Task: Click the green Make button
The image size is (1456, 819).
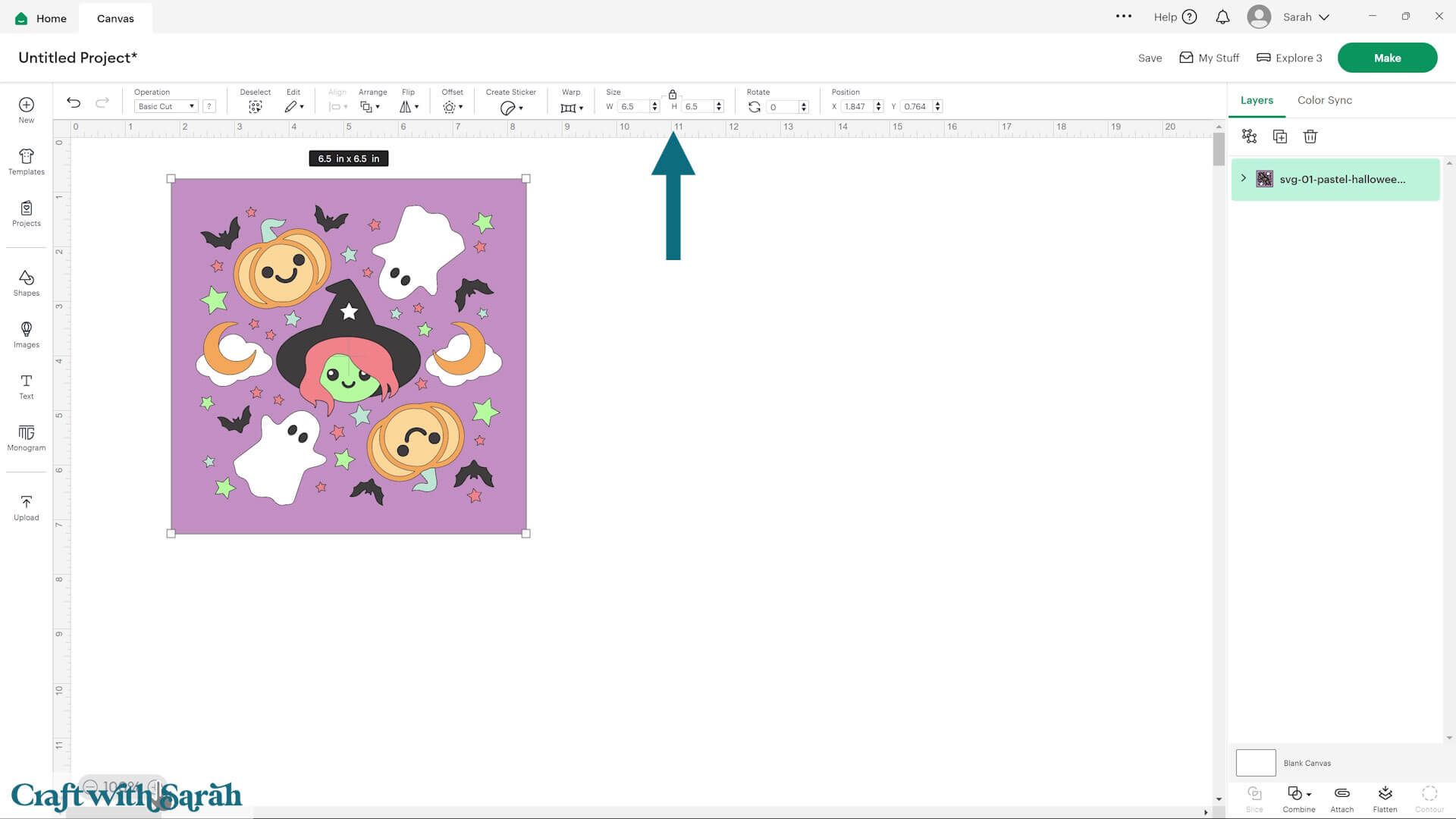Action: click(x=1386, y=58)
